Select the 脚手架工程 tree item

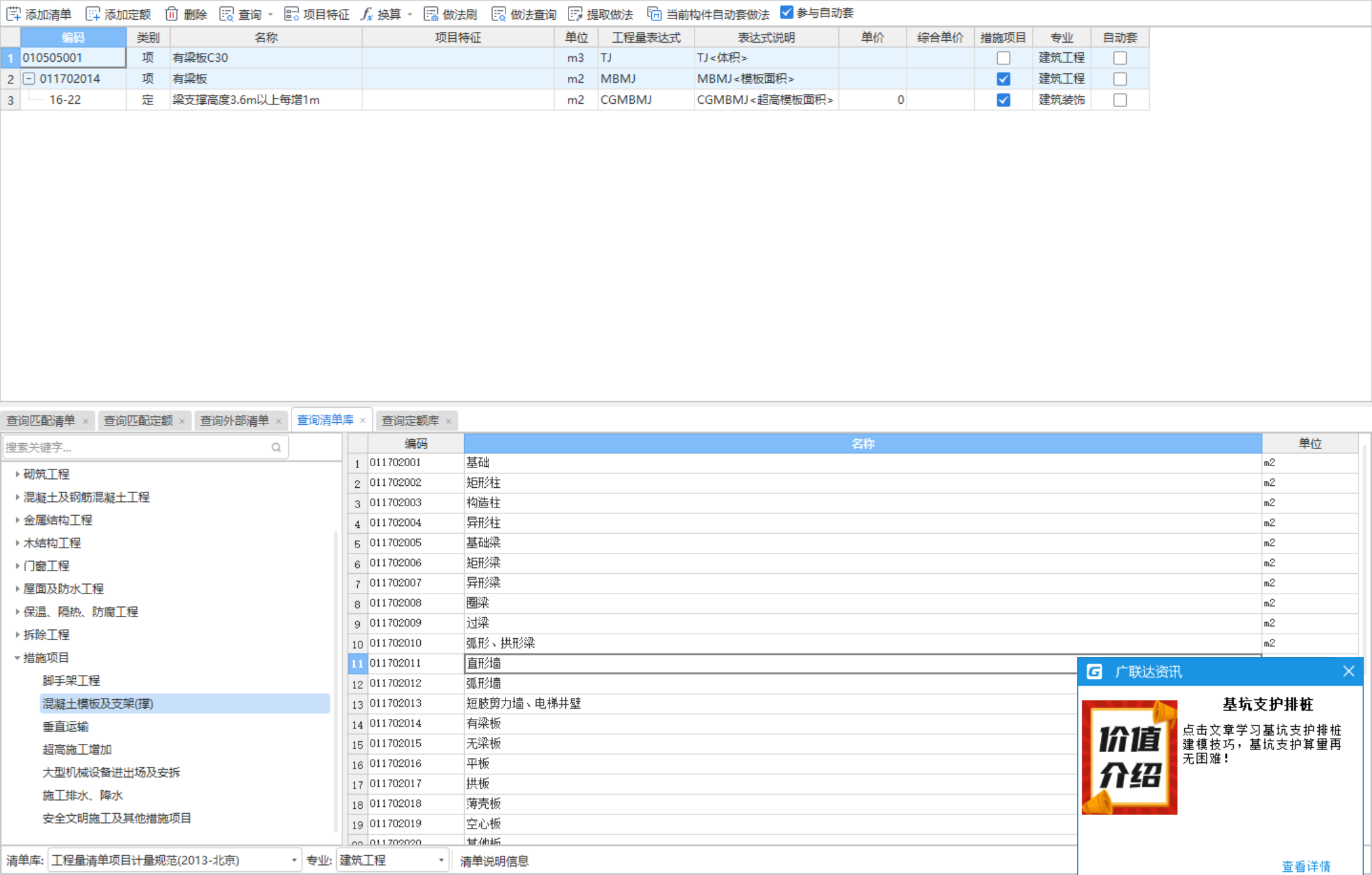click(71, 681)
